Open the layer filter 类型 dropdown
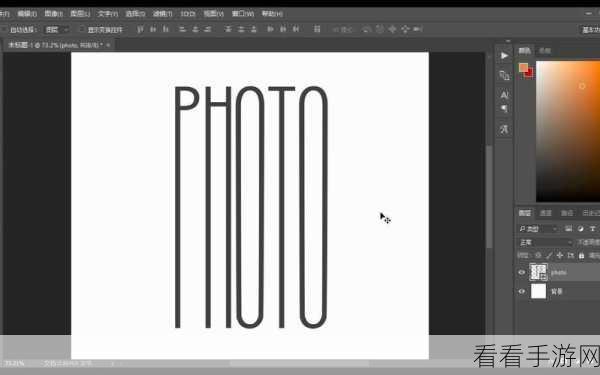This screenshot has width=600, height=375. click(538, 229)
